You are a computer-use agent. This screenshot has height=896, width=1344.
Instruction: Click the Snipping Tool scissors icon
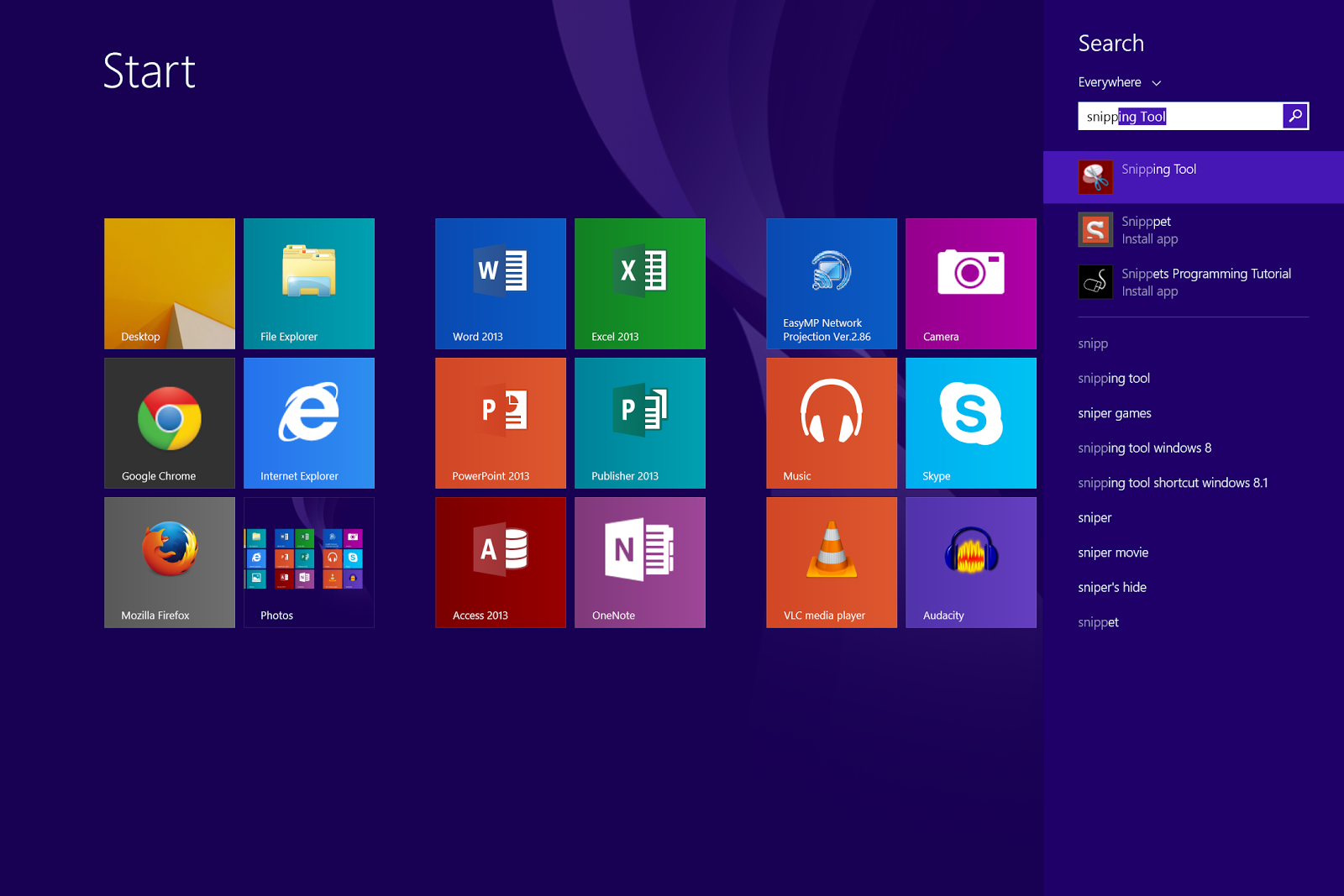(1095, 177)
